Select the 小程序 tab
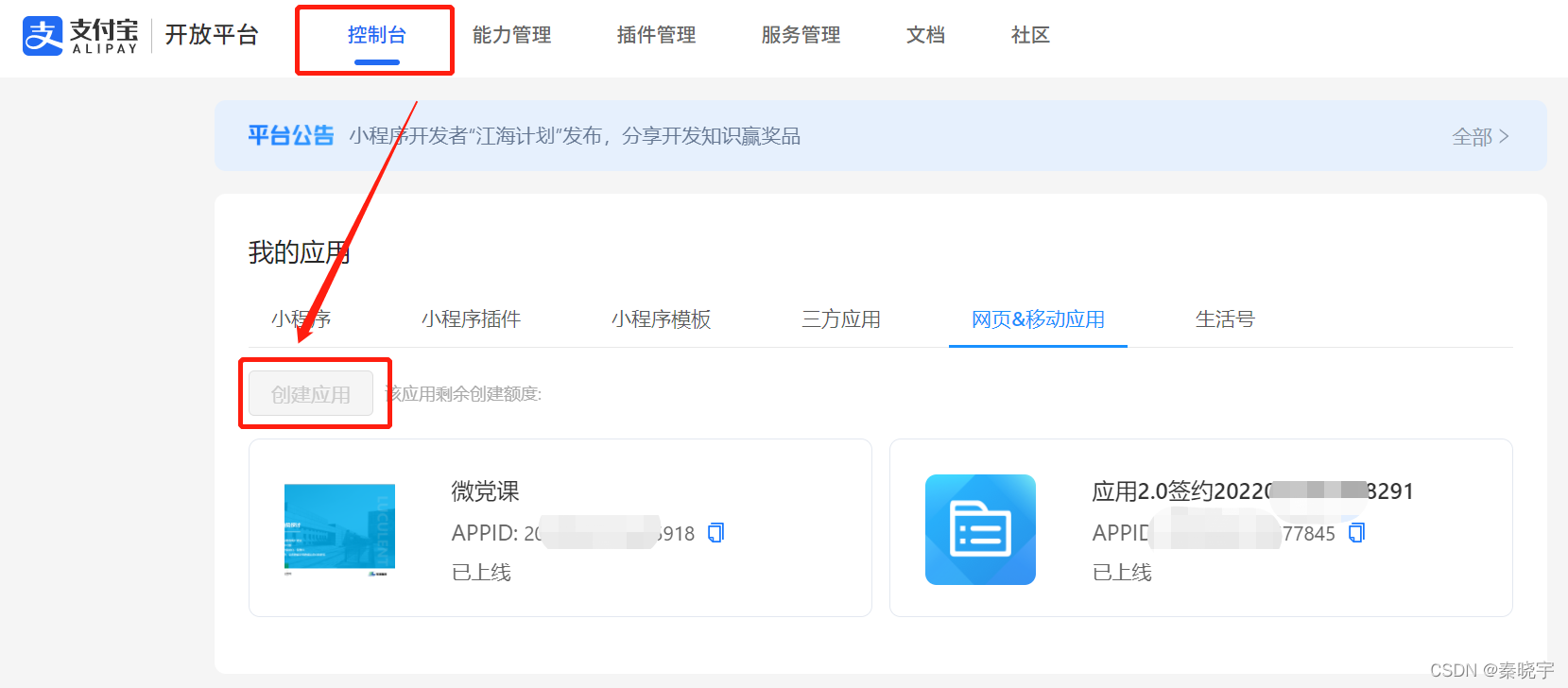The height and width of the screenshot is (688, 1568). coord(302,319)
